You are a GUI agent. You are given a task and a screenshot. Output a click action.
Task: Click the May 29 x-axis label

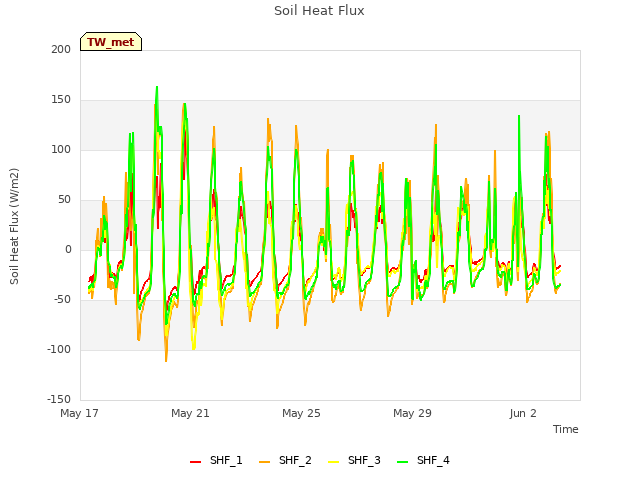tap(413, 413)
